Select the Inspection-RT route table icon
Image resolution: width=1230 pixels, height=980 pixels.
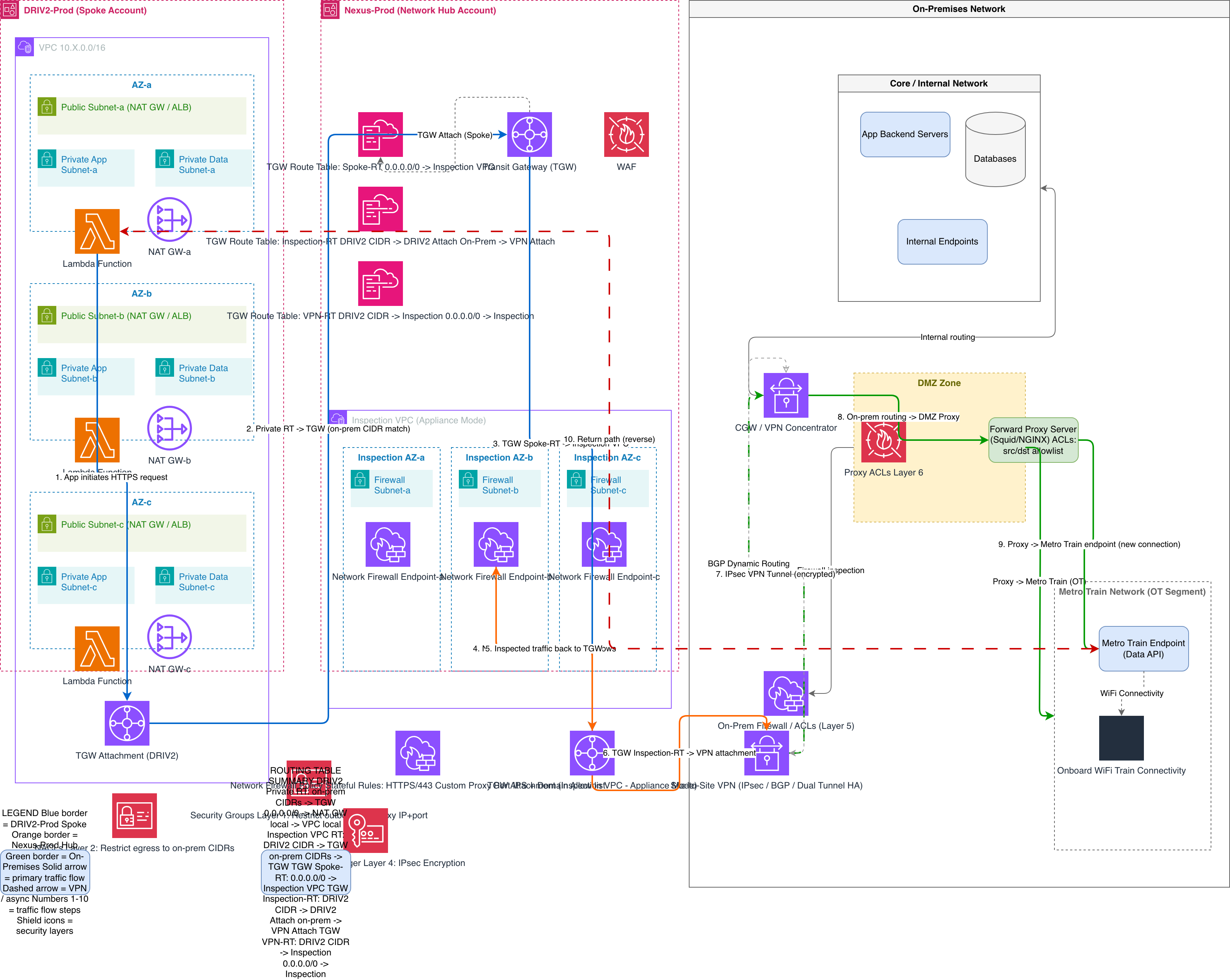point(381,209)
